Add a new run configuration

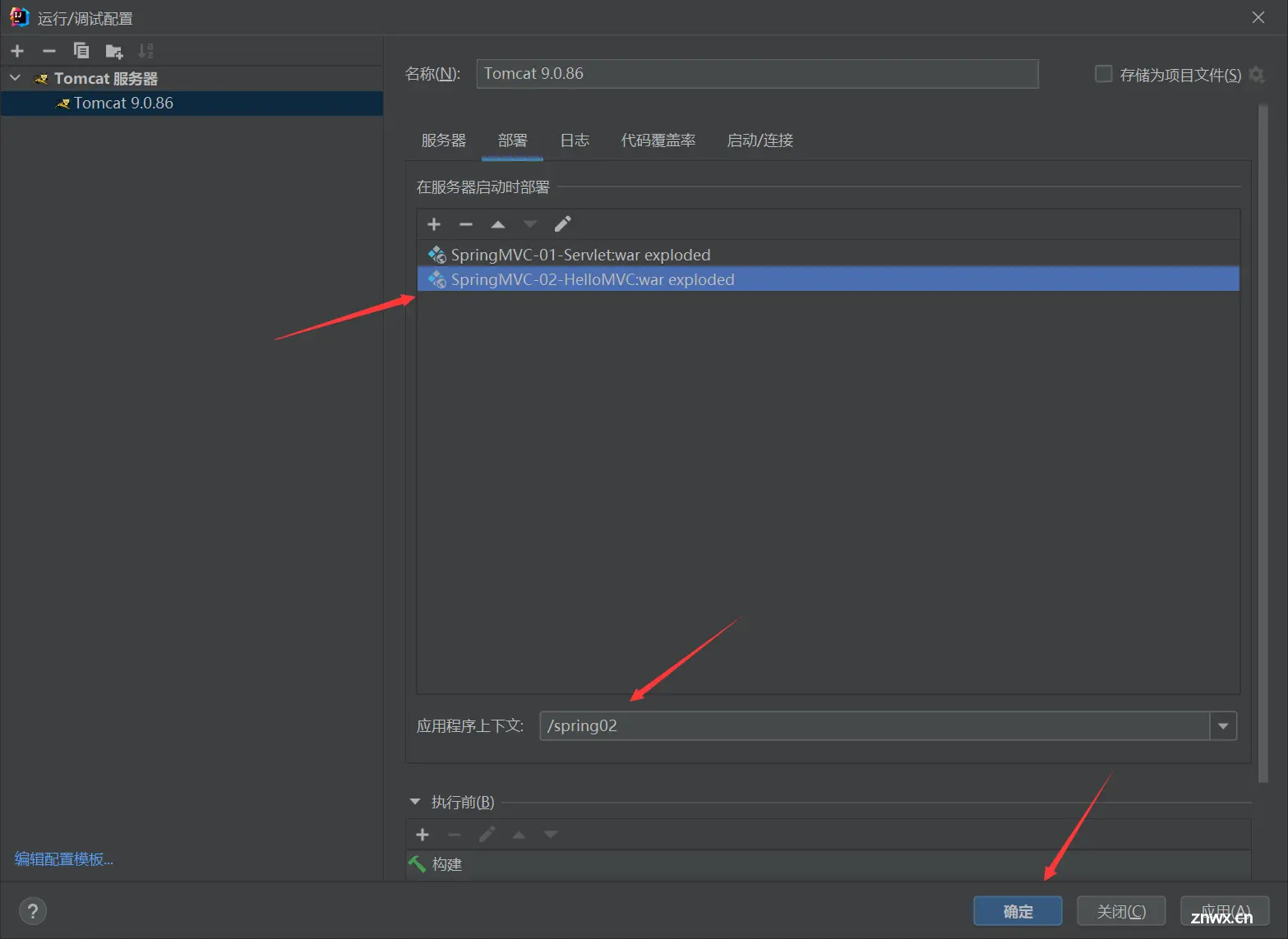click(17, 51)
